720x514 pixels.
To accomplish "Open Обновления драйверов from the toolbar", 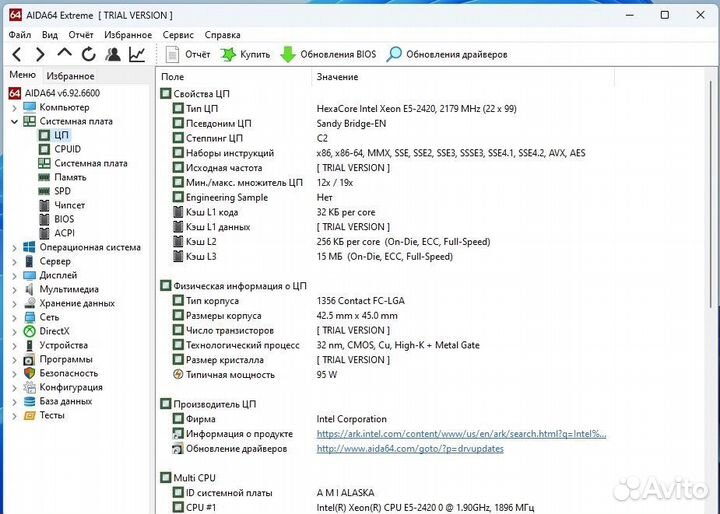I will point(447,55).
